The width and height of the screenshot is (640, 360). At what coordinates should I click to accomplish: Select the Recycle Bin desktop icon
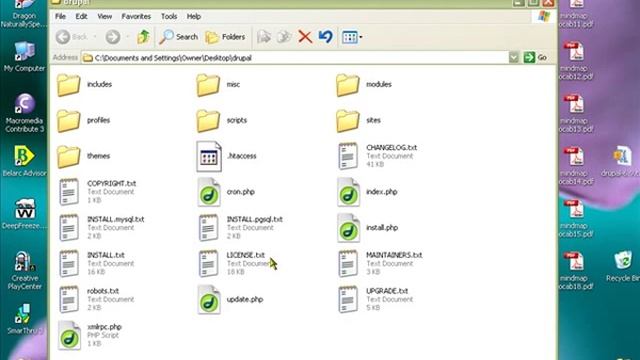pos(623,267)
